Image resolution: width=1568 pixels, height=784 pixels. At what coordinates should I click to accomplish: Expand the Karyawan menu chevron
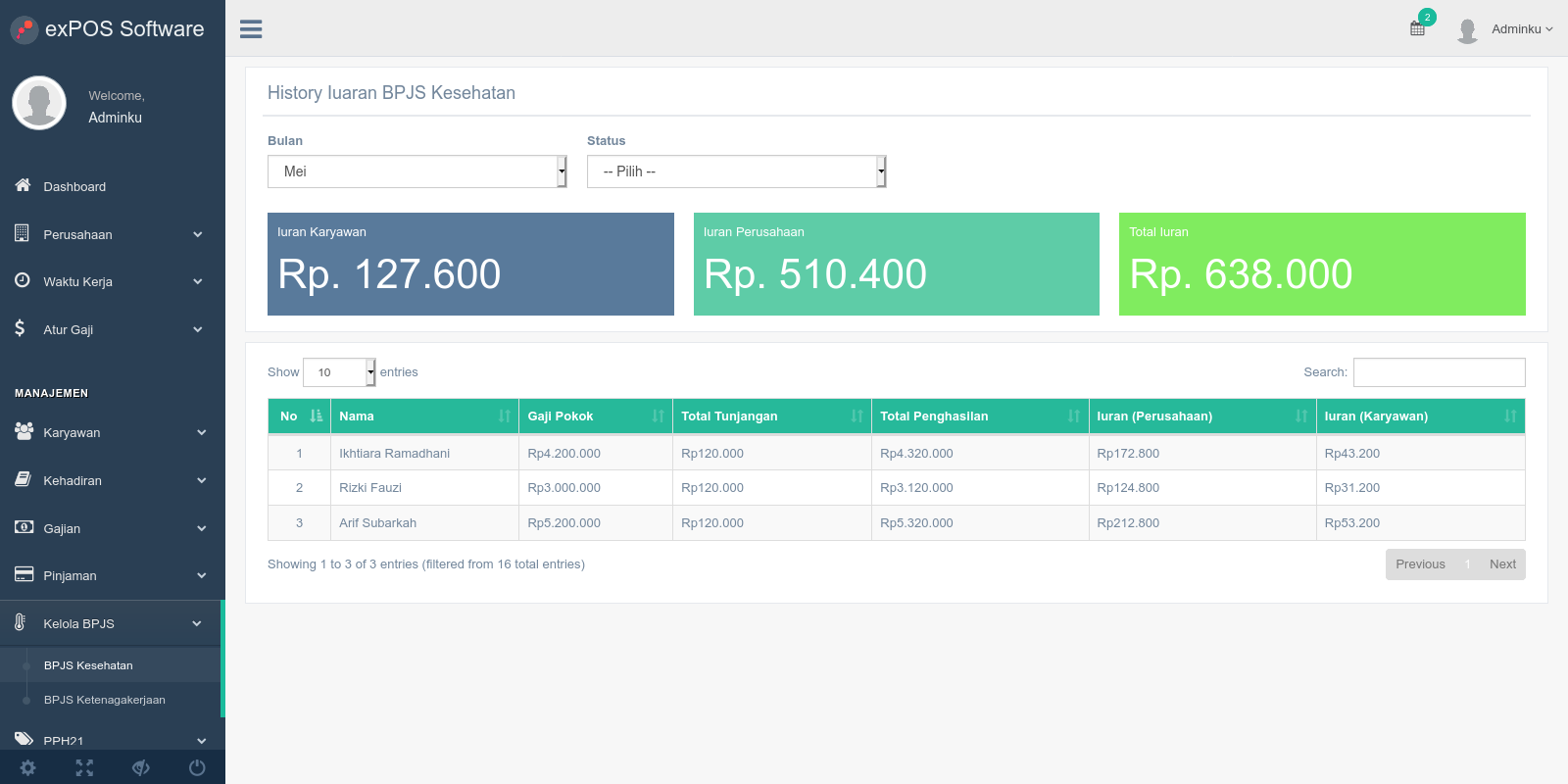(x=201, y=432)
